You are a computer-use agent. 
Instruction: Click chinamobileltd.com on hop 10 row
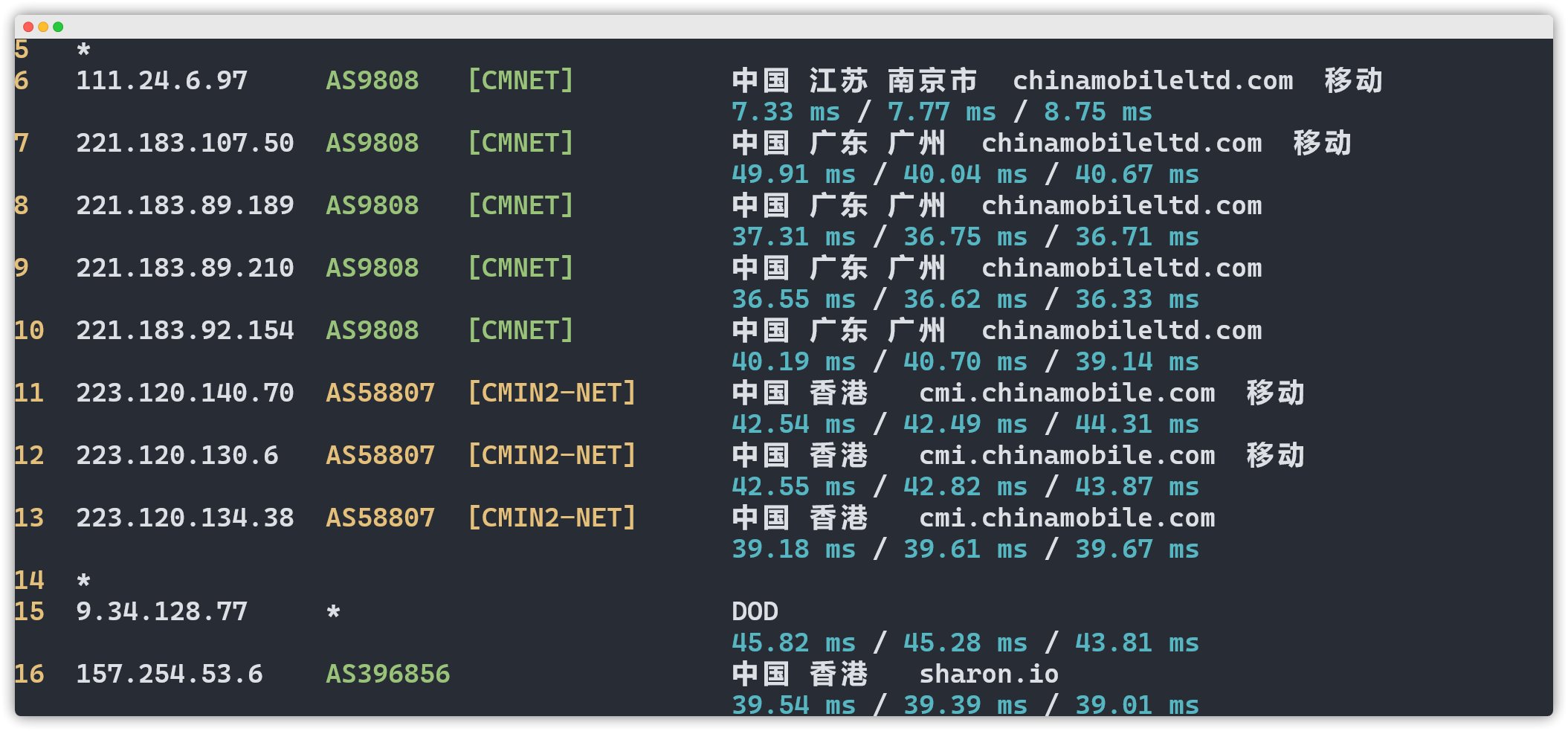tap(1122, 330)
